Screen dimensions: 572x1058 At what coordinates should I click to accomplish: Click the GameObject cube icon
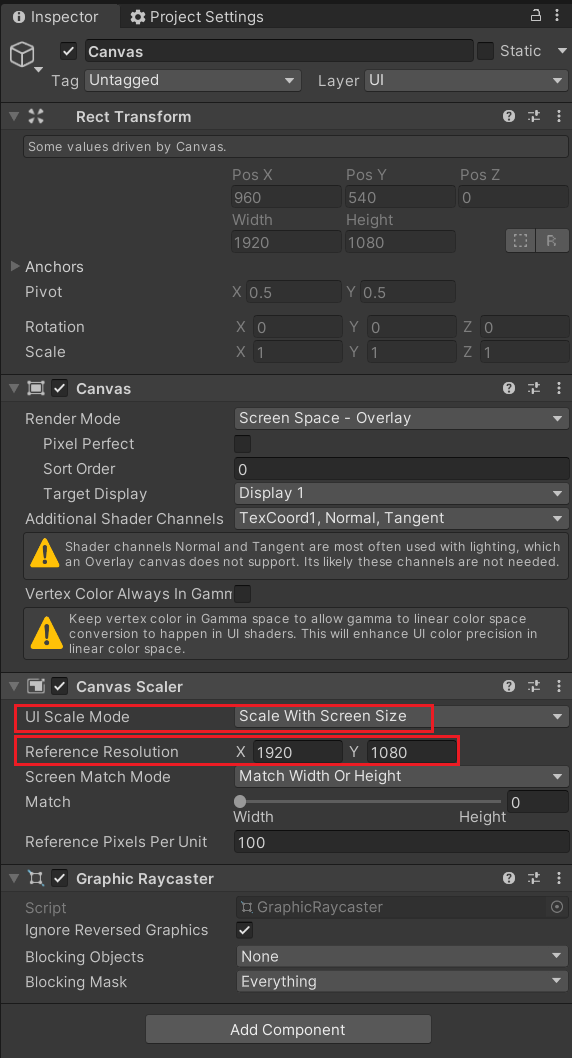(x=22, y=55)
